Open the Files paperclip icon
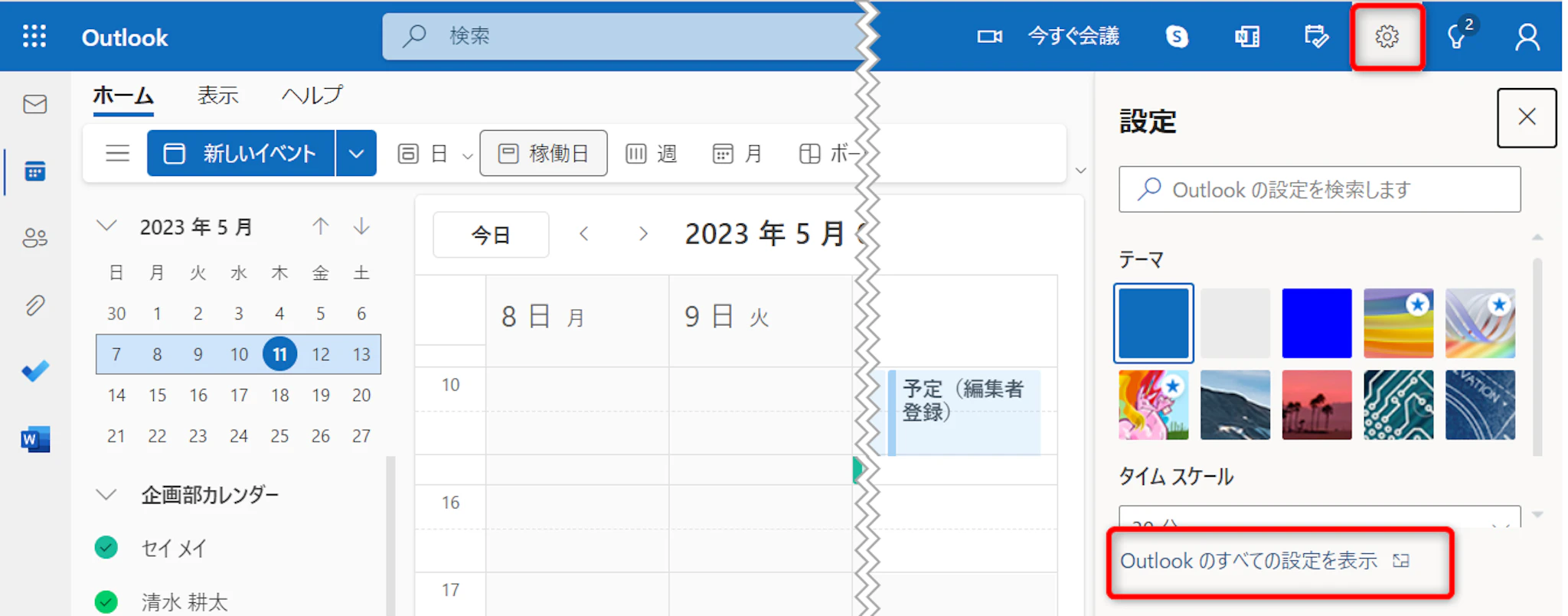This screenshot has width=1568, height=616. point(35,305)
